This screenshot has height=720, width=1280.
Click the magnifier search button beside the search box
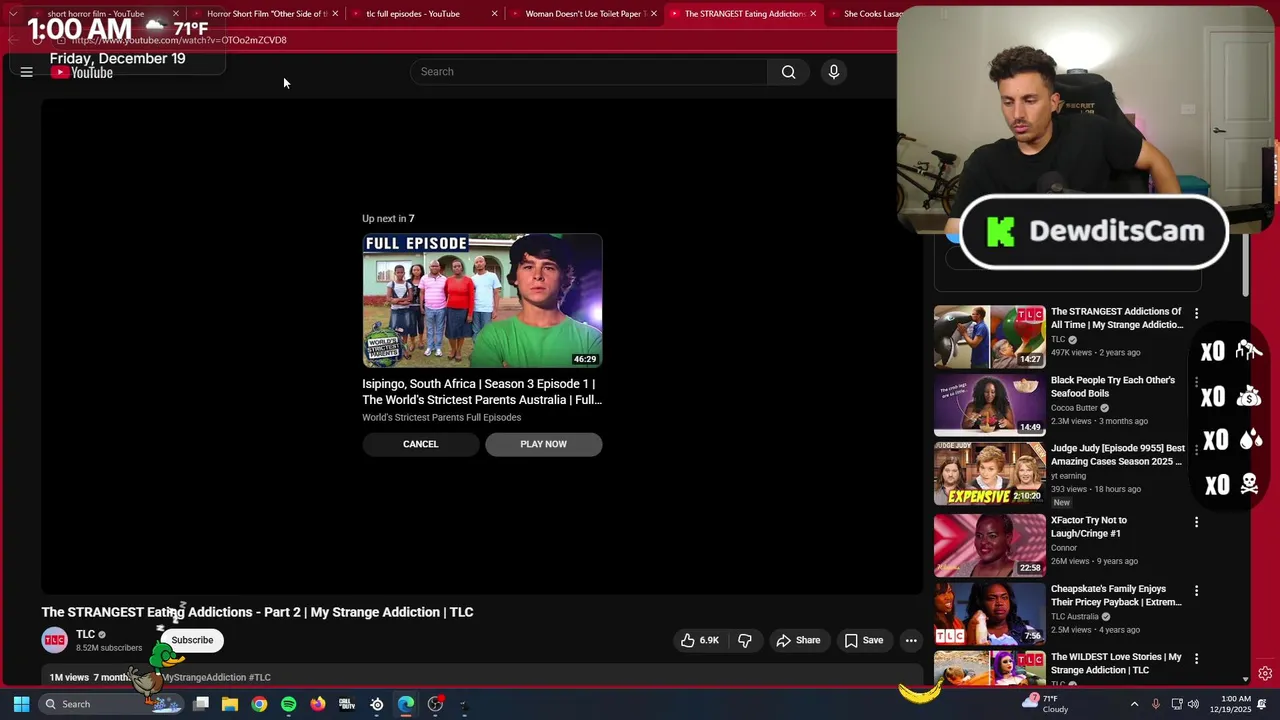point(789,72)
